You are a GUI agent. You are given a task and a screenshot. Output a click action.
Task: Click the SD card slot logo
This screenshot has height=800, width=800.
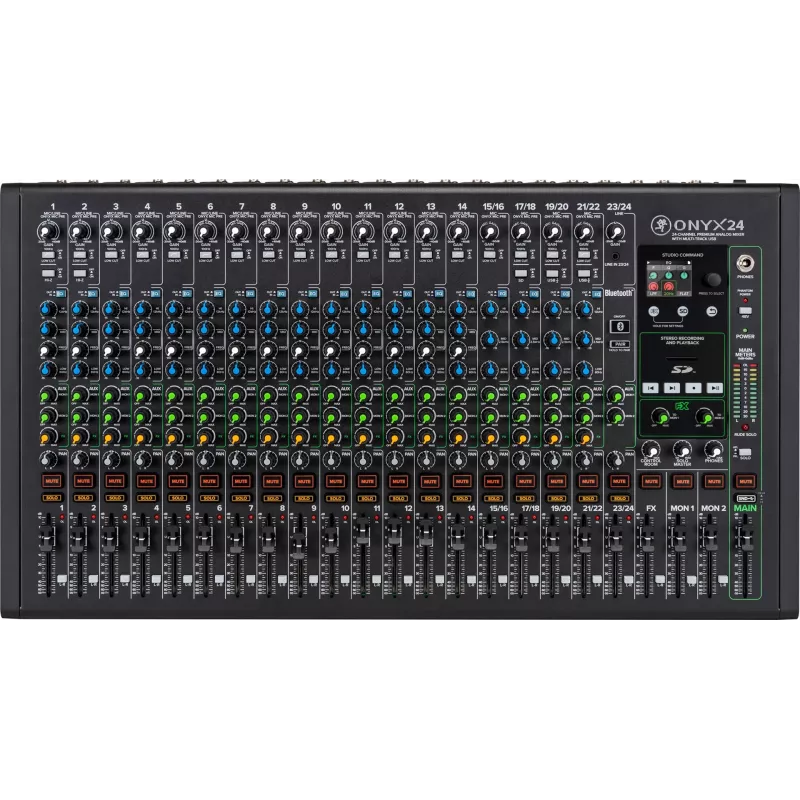pyautogui.click(x=682, y=369)
